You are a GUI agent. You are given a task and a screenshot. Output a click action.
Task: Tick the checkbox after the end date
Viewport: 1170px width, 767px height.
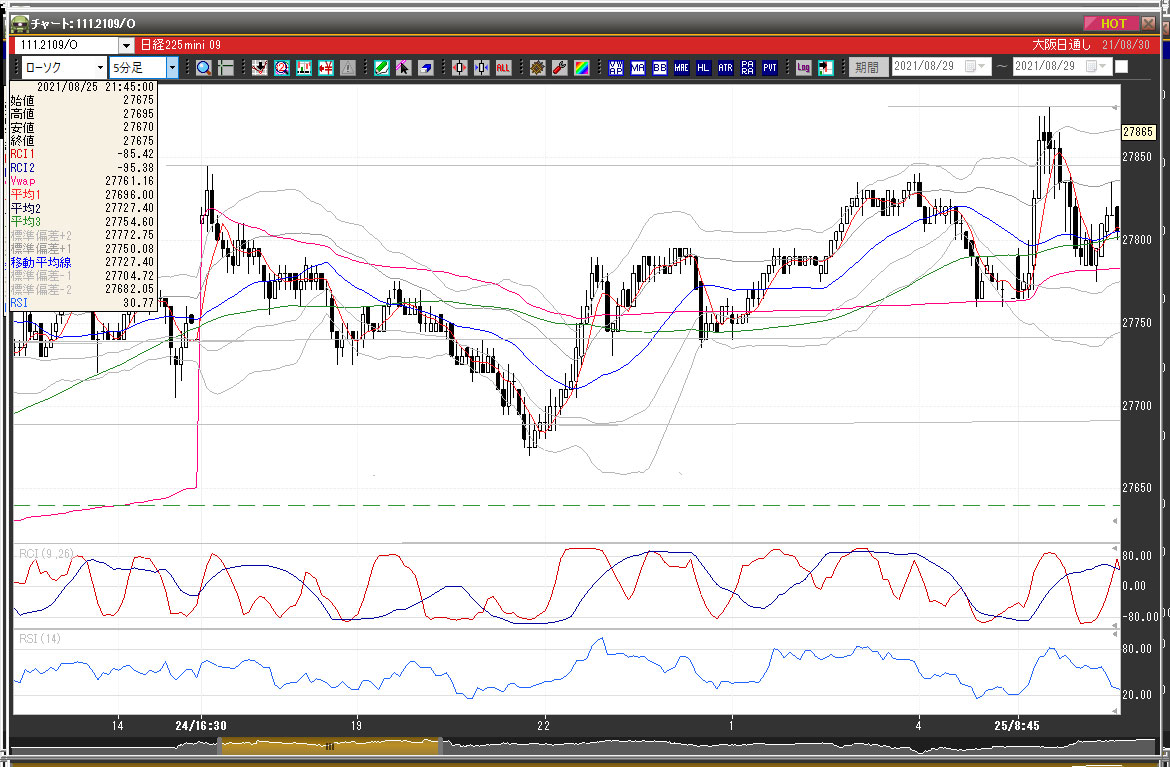pos(1121,67)
